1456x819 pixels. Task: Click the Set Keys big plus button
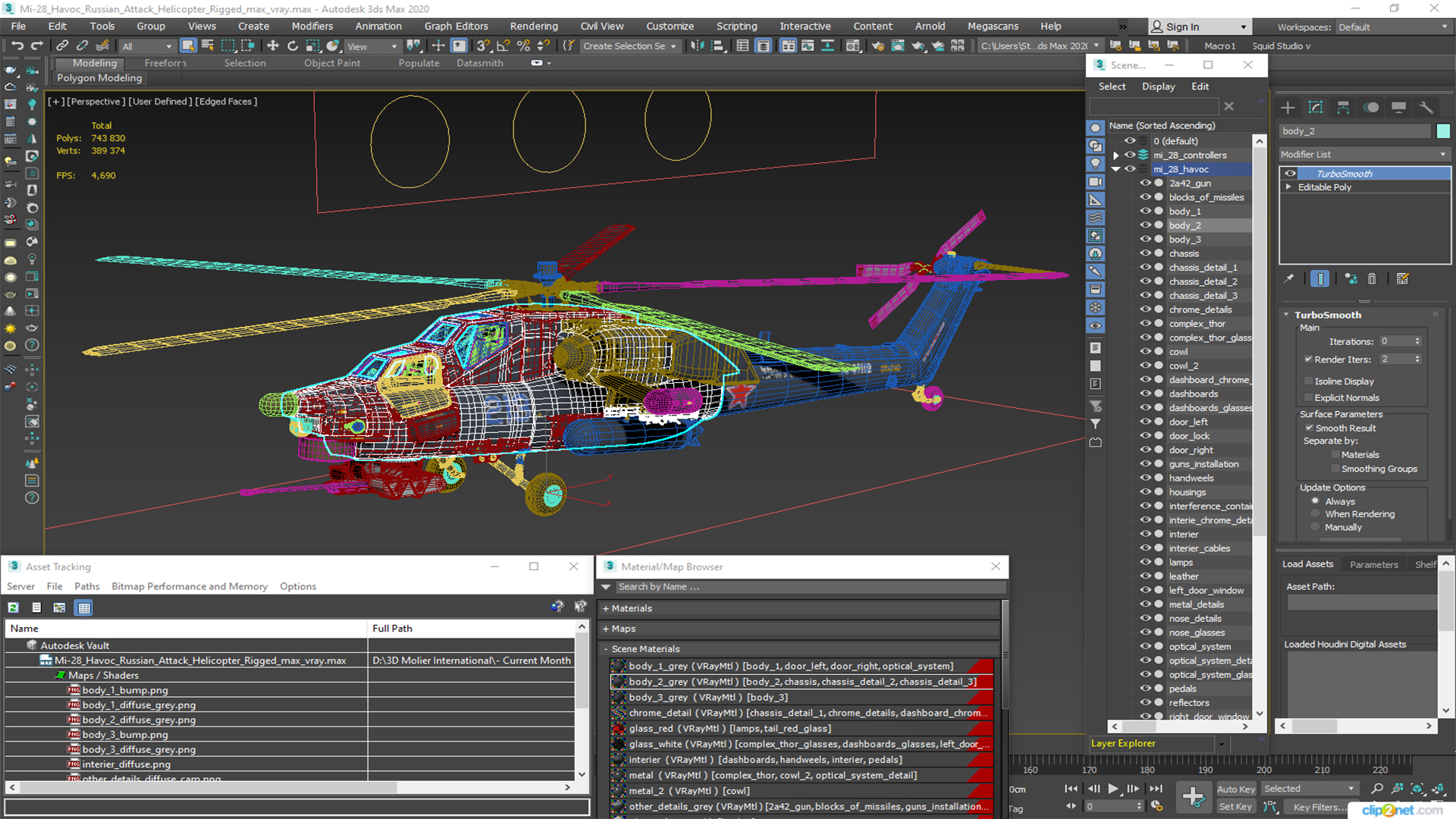click(x=1193, y=797)
